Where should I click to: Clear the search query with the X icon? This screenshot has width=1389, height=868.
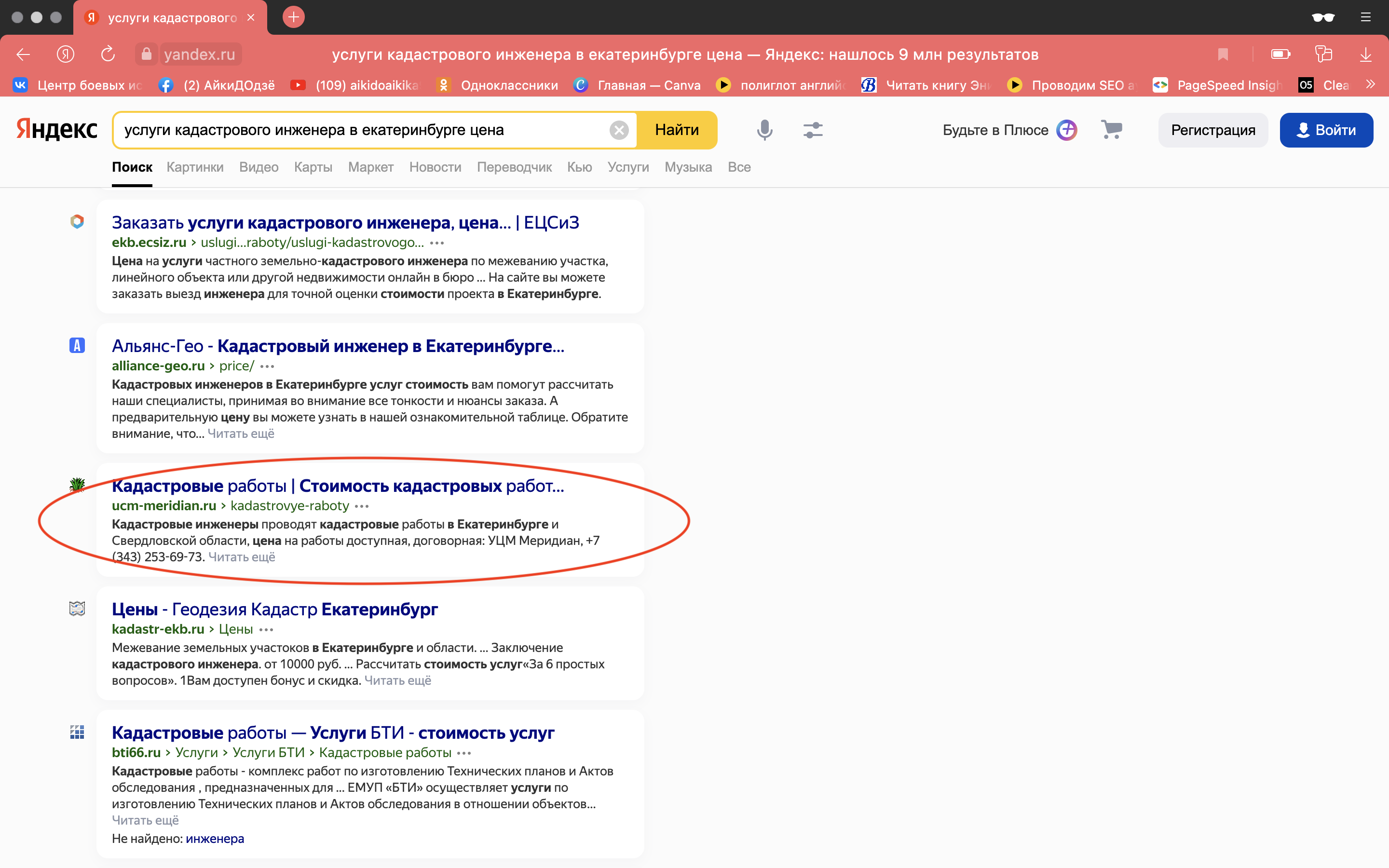619,130
